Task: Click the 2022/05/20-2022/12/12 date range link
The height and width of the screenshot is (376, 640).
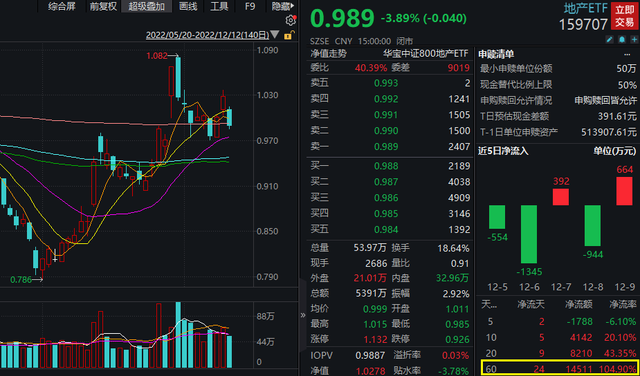Action: 207,35
